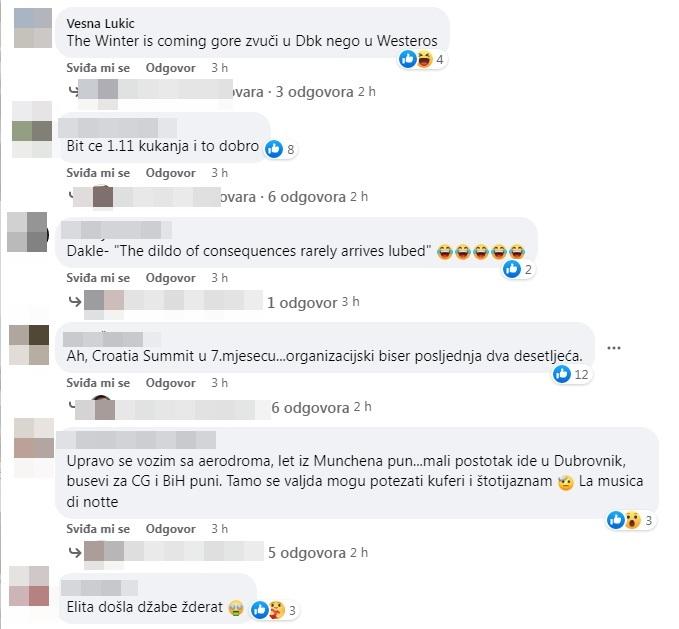Reply to kukanja comment with Odgovor
Screen dimensions: 679x629
coord(171,173)
